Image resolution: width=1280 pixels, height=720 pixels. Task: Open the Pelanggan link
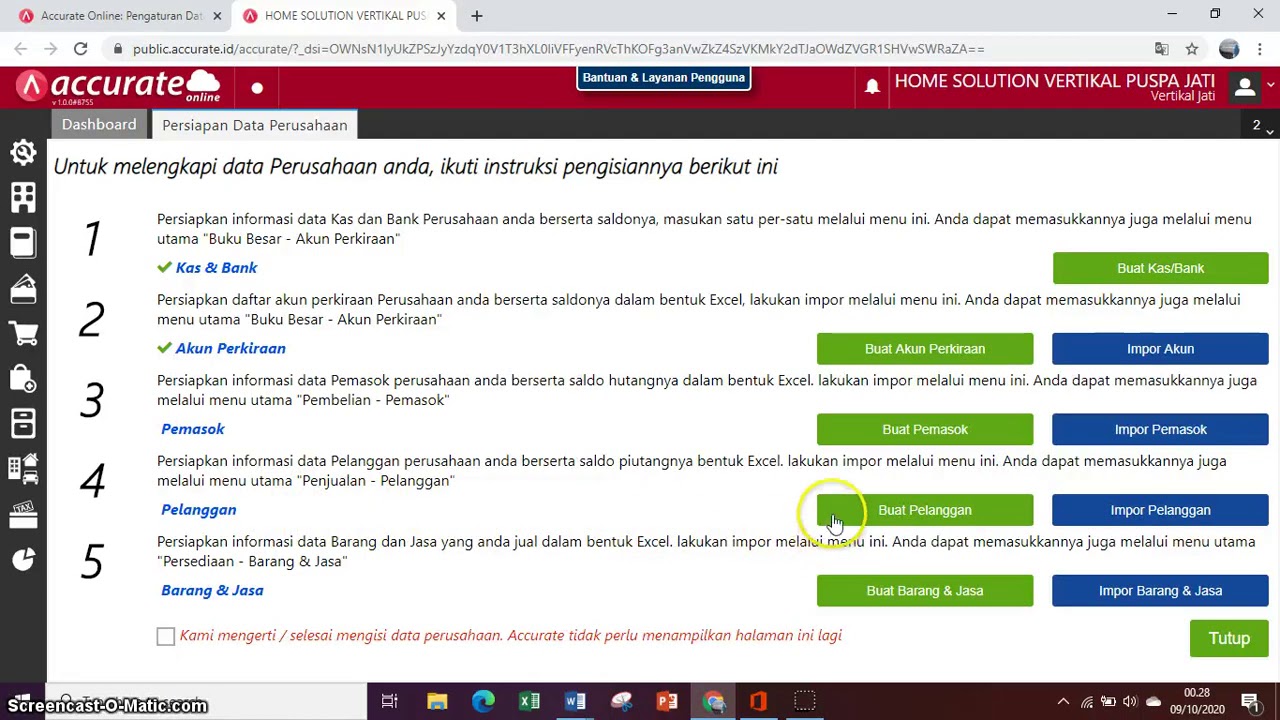(x=199, y=510)
